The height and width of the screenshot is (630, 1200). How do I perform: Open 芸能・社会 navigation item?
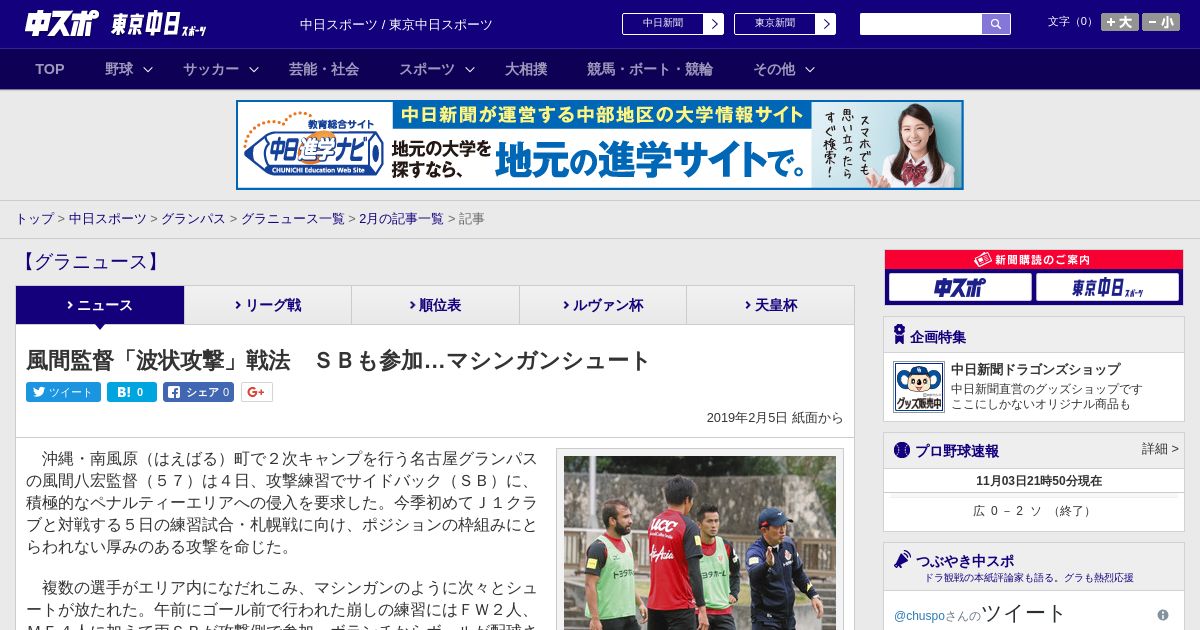(324, 69)
